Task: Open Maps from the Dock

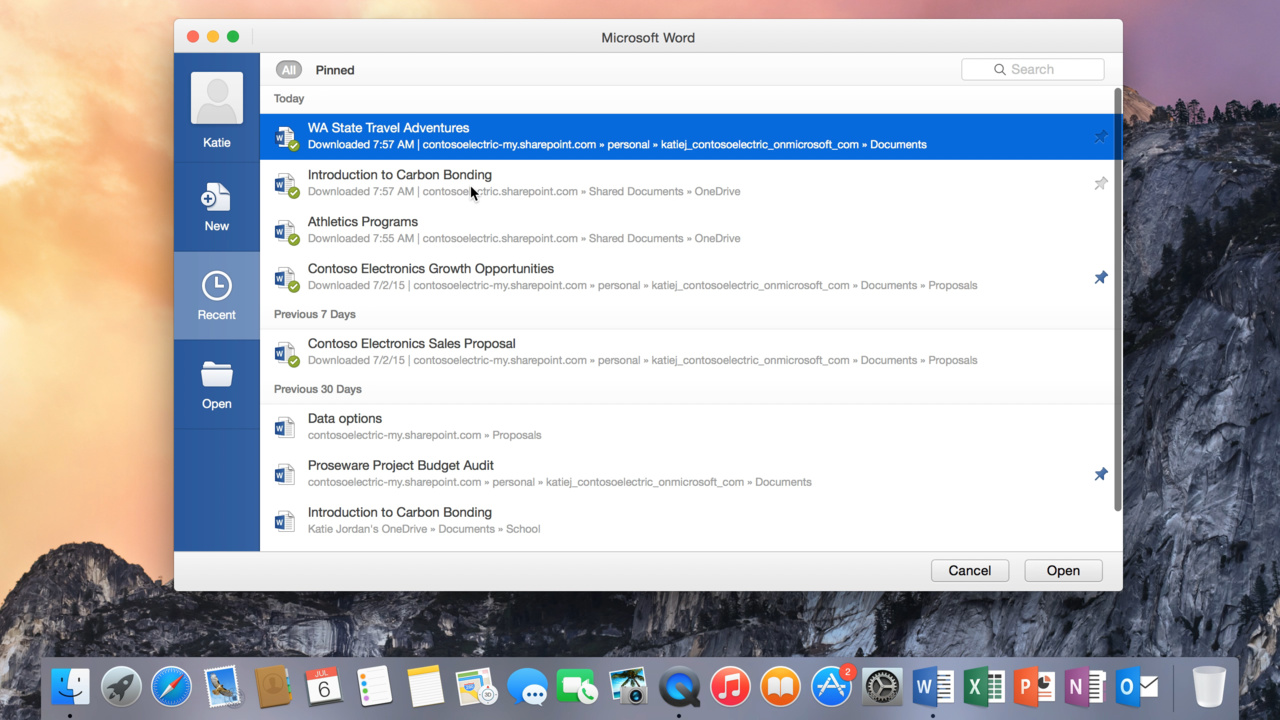Action: (x=476, y=687)
